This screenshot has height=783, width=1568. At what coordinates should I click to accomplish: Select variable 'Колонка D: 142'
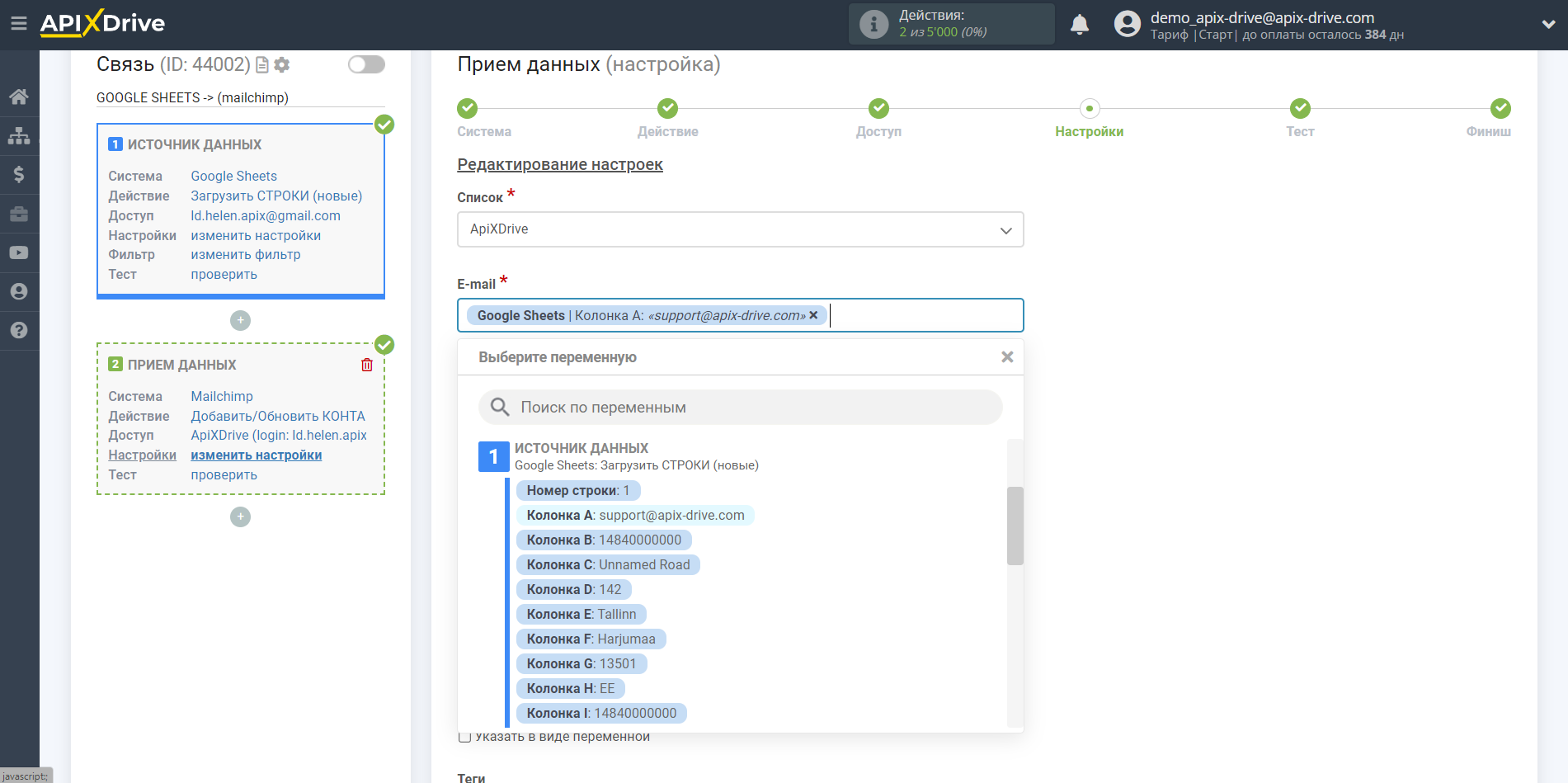point(574,589)
